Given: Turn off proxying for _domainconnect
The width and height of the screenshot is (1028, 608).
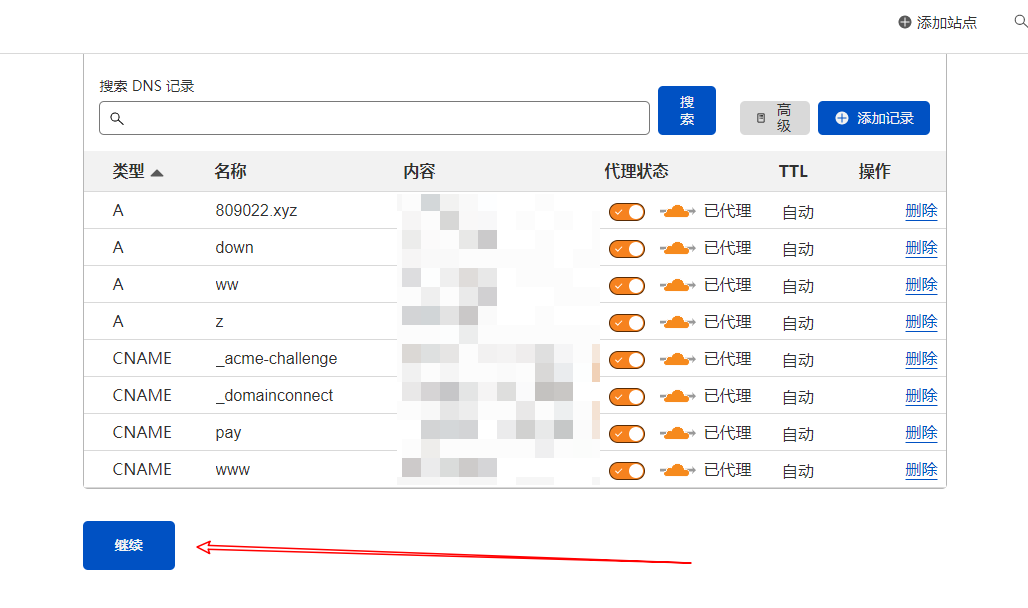Looking at the screenshot, I should [x=626, y=396].
